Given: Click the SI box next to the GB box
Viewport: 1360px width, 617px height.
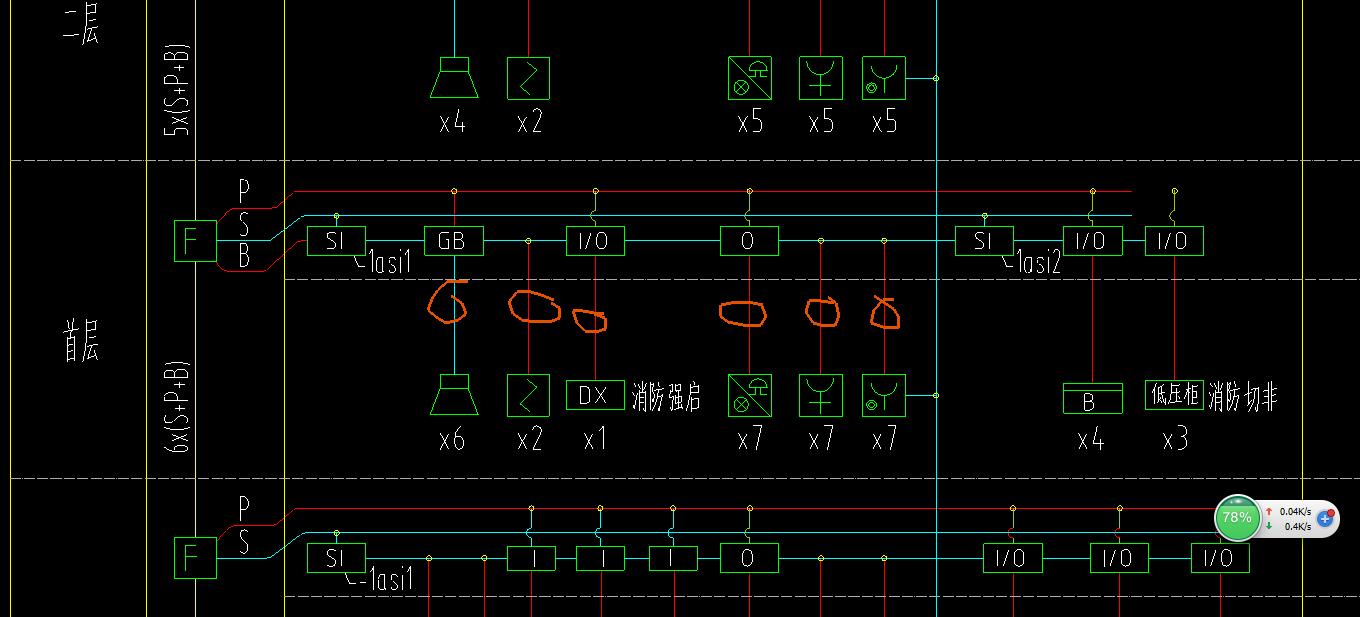Looking at the screenshot, I should click(x=336, y=241).
